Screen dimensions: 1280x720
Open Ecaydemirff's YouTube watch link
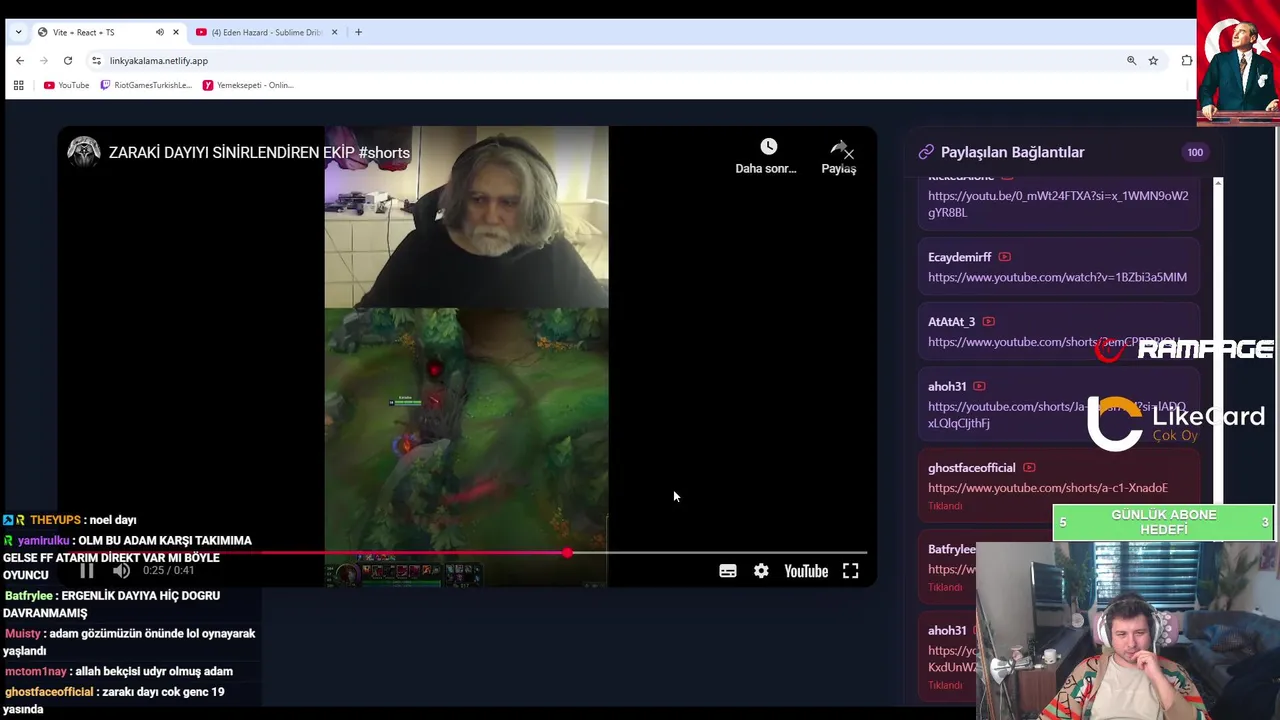pyautogui.click(x=1057, y=277)
